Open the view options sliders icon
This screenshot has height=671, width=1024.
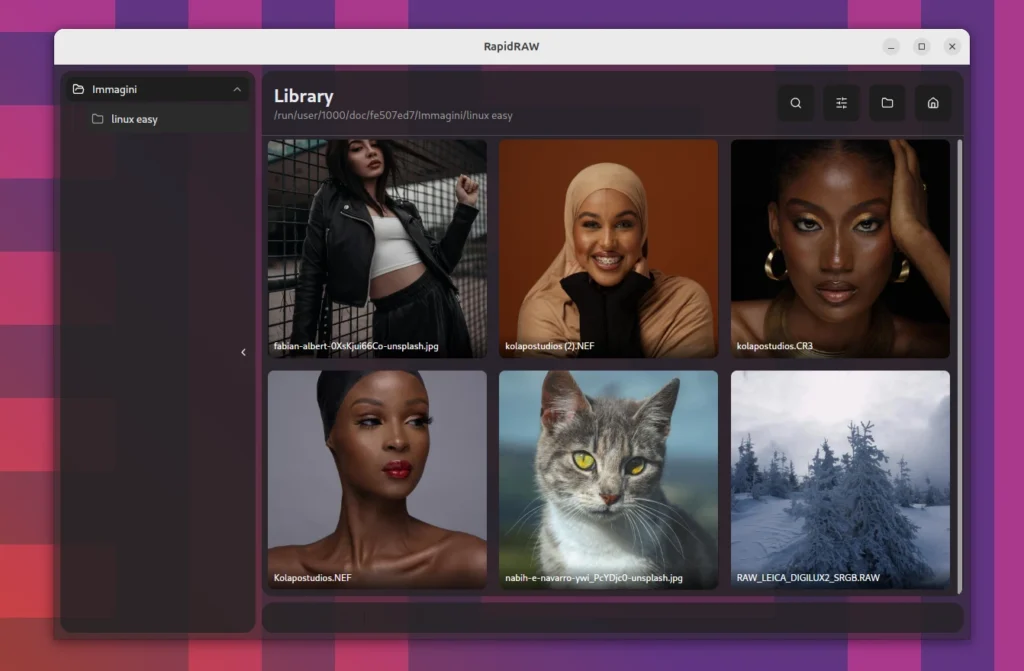coord(841,103)
